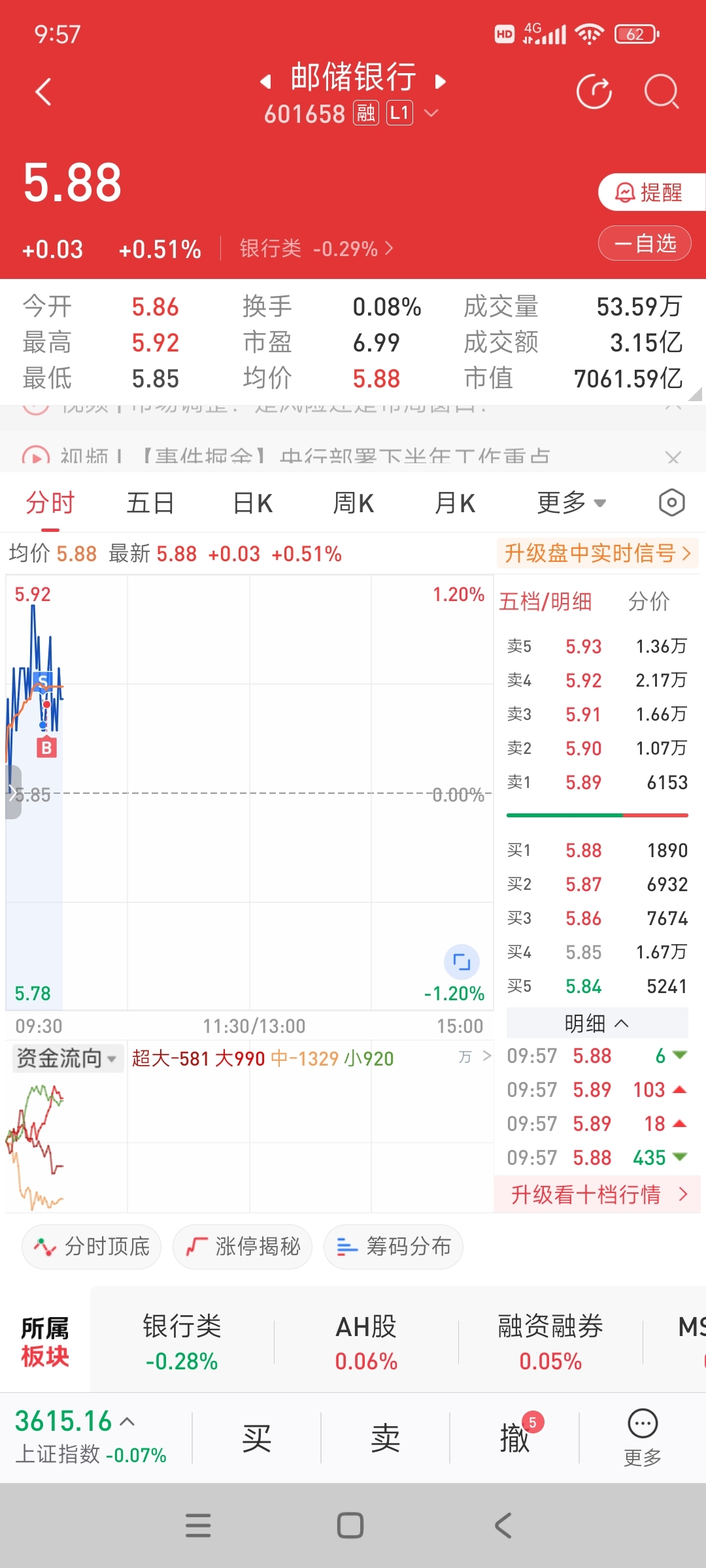This screenshot has width=706, height=1568.
Task: Select 卖4 price 5.92 row
Action: pos(597,680)
